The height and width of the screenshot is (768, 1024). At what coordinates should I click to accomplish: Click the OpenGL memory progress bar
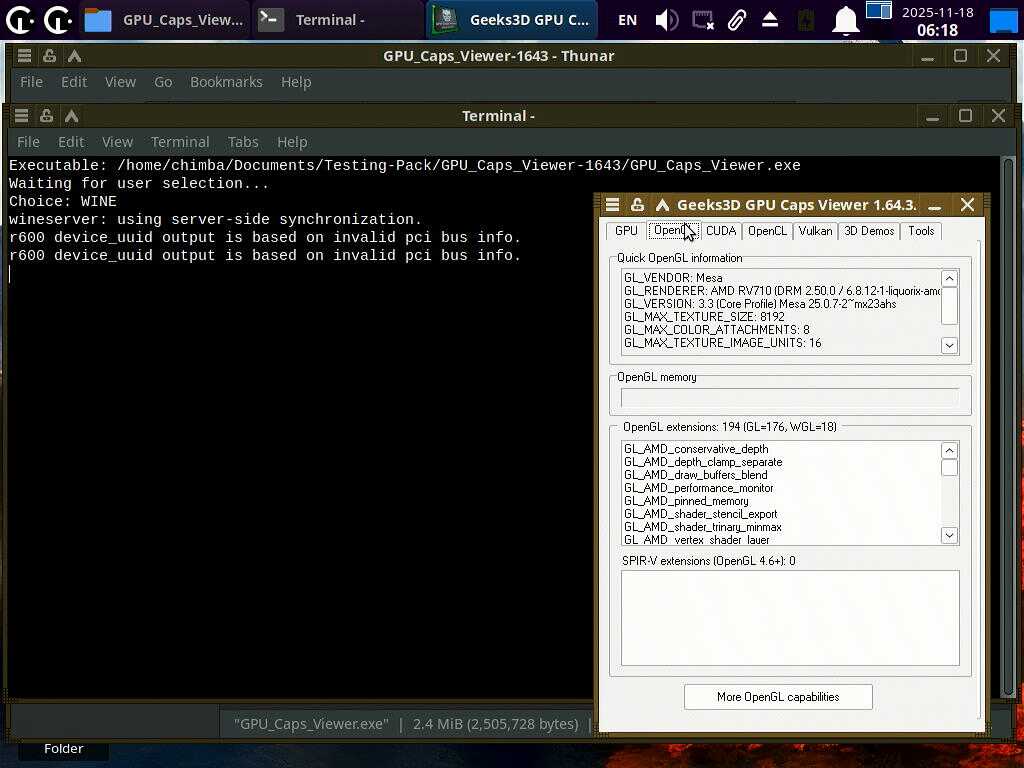790,397
